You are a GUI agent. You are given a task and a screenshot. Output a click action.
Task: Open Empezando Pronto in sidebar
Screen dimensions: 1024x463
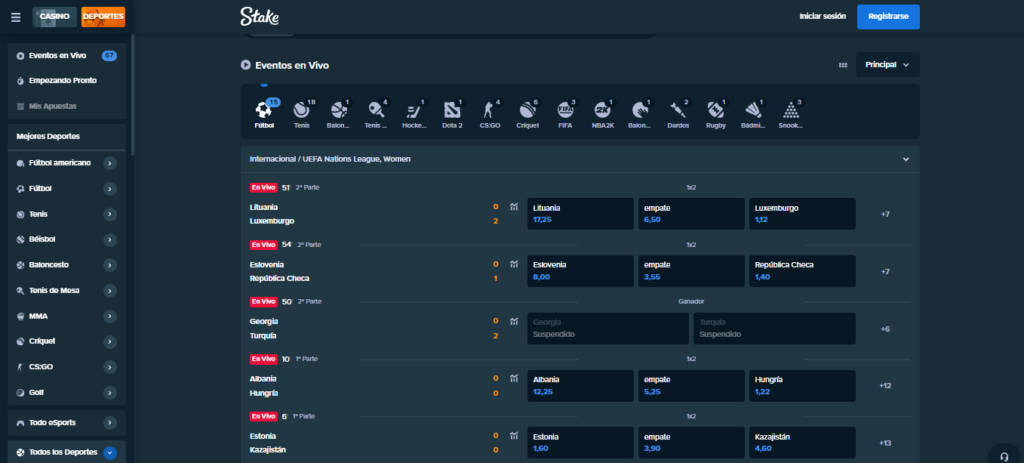click(x=67, y=80)
